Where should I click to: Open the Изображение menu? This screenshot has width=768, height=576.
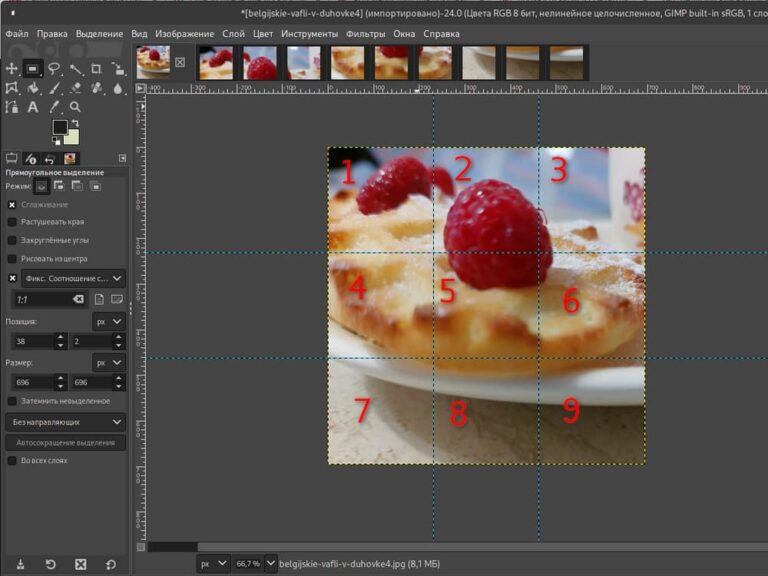tap(185, 34)
